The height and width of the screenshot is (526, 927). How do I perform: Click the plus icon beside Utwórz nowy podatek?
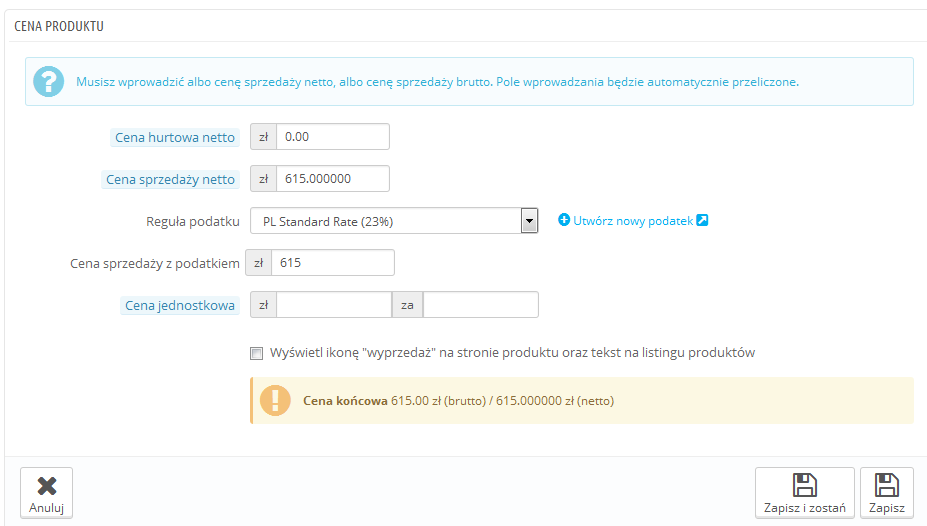click(x=564, y=220)
